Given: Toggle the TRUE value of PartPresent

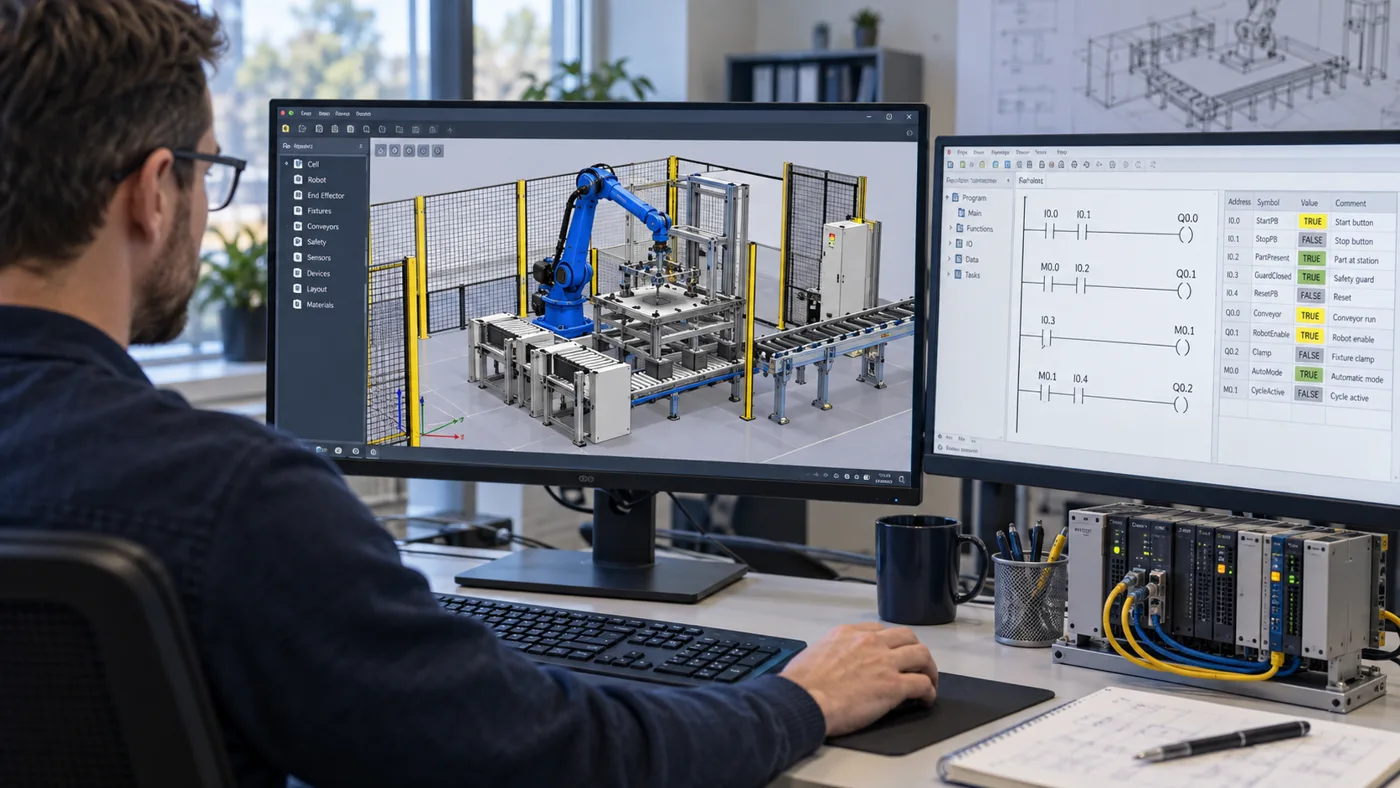Looking at the screenshot, I should click(x=1311, y=258).
